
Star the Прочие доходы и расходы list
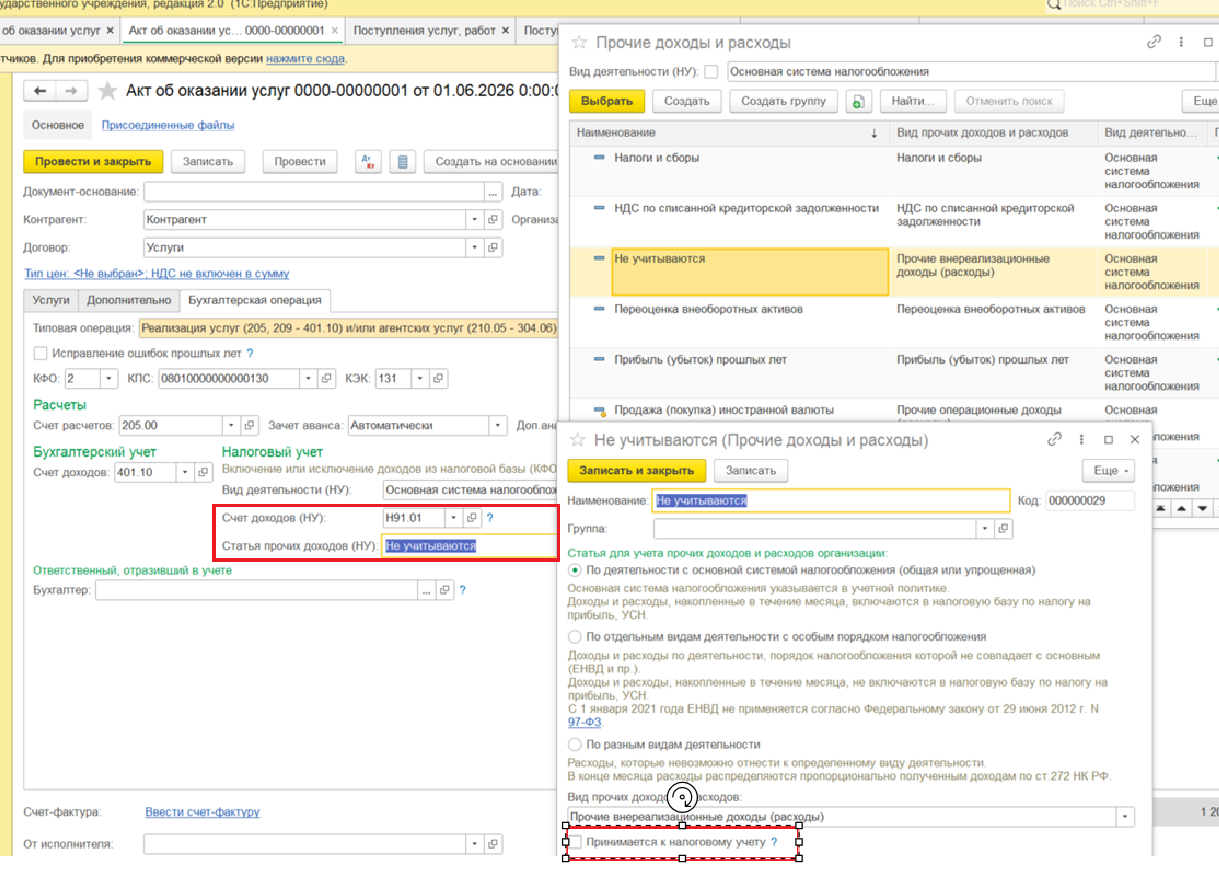579,43
